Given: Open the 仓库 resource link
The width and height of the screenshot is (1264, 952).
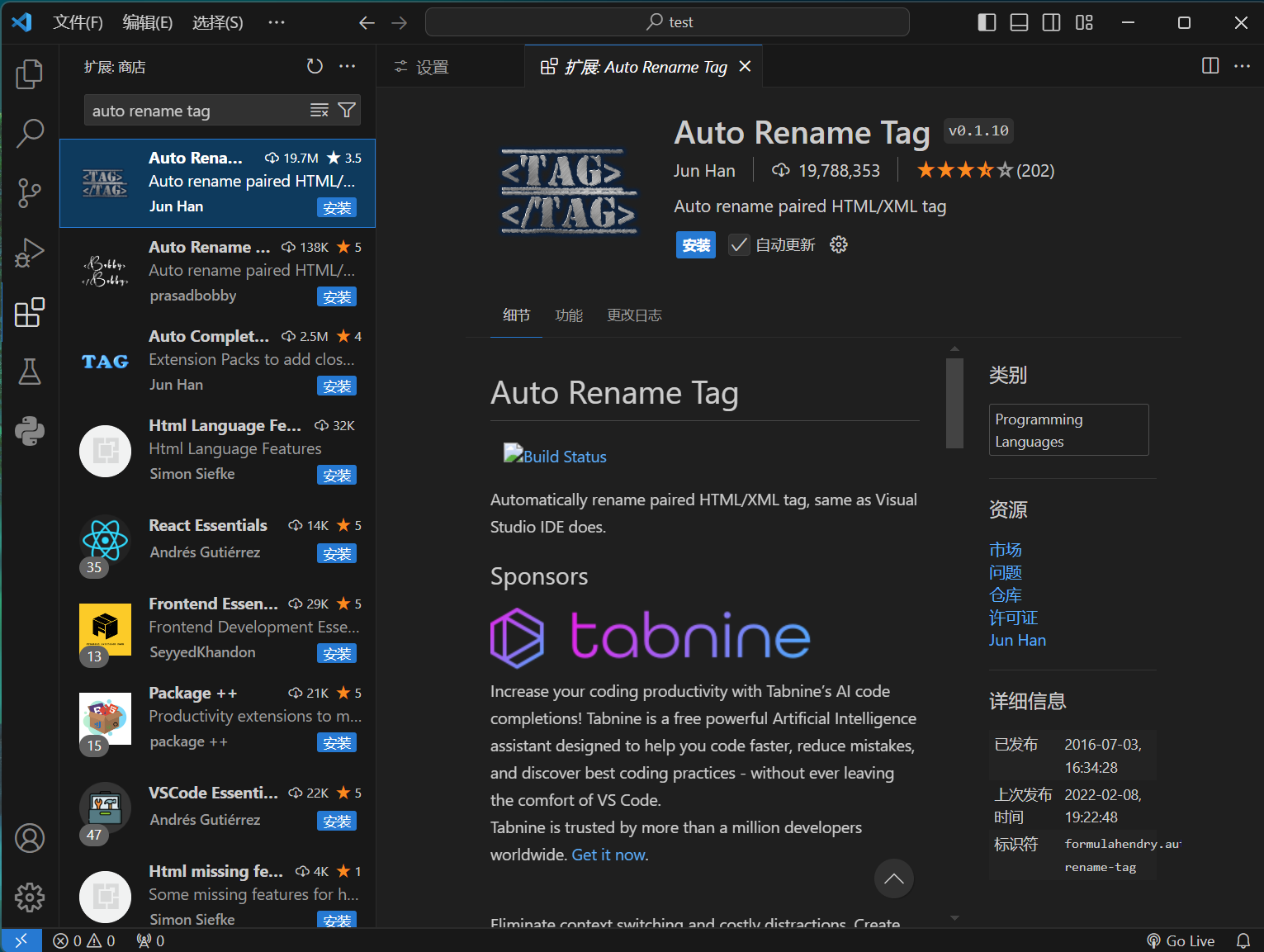Looking at the screenshot, I should point(1006,595).
